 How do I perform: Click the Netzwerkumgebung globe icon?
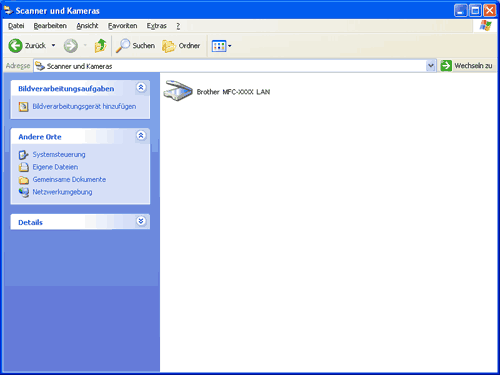[23, 192]
